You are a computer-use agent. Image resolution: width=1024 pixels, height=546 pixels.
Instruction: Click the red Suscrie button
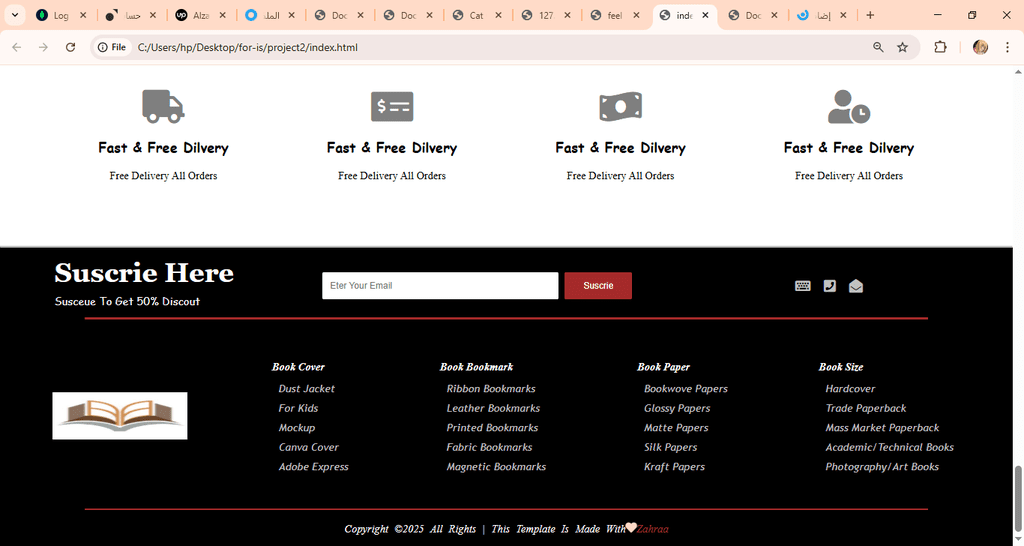pos(598,286)
